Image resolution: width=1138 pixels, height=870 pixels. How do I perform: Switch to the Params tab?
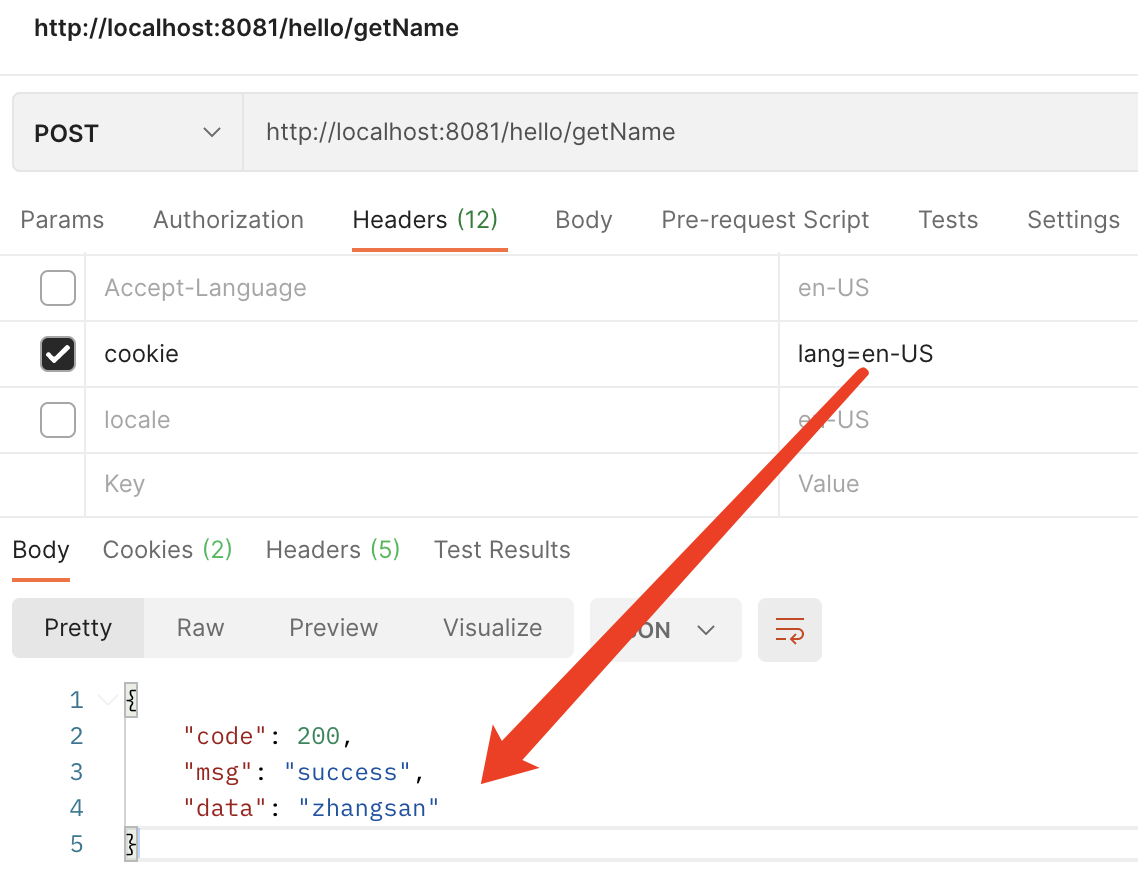[61, 219]
